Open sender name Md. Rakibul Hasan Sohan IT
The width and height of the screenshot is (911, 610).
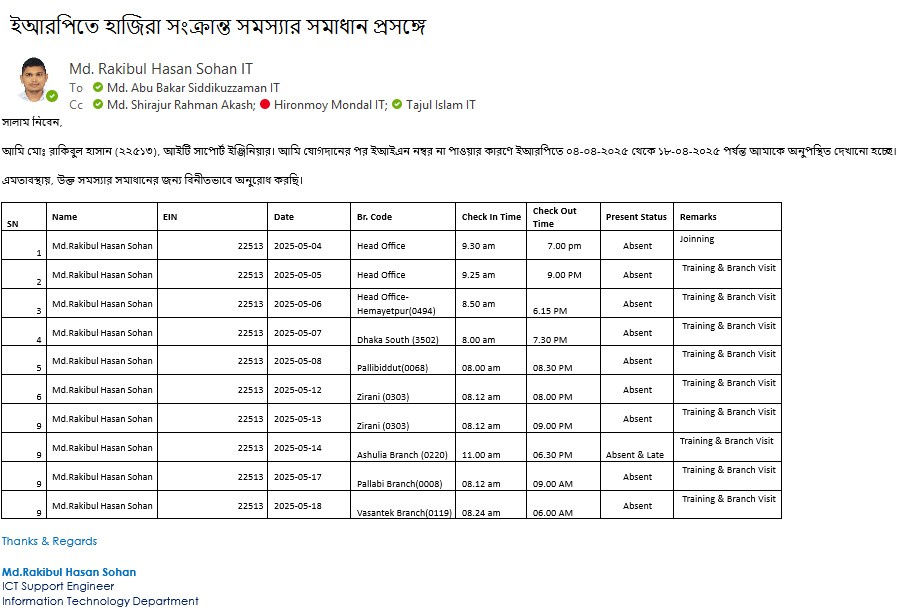tap(161, 69)
